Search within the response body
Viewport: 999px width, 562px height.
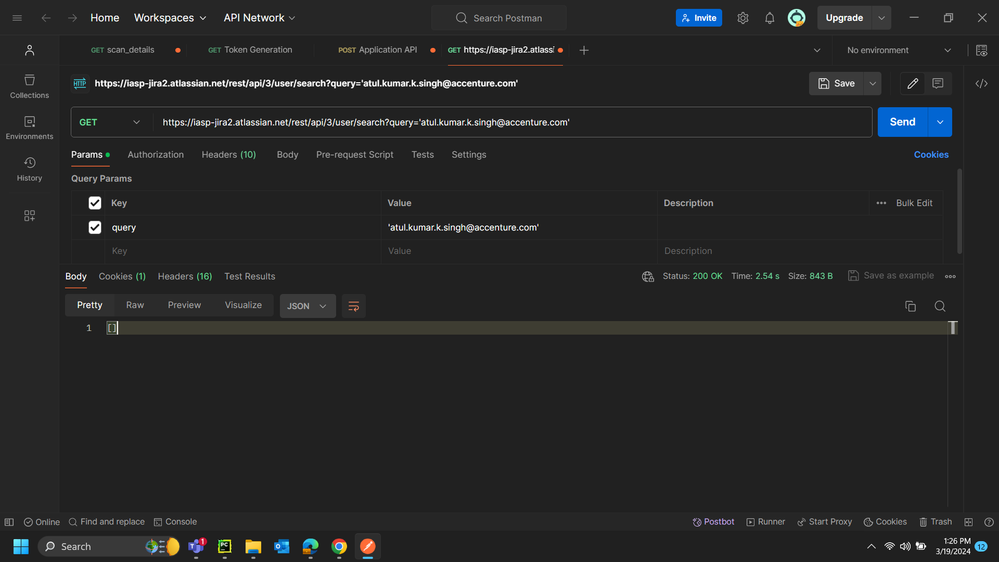pos(940,306)
